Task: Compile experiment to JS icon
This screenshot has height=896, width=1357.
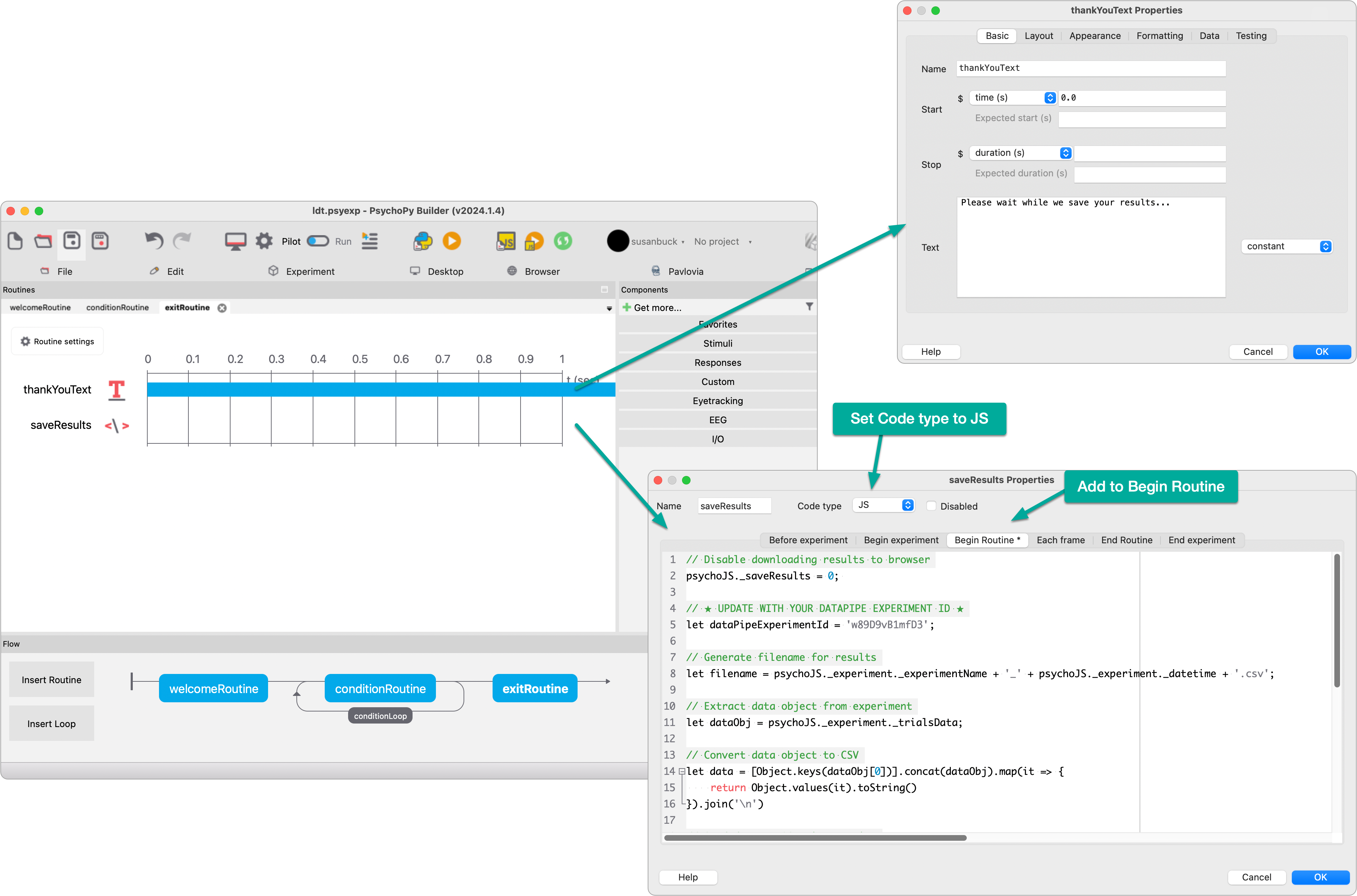Action: click(506, 241)
